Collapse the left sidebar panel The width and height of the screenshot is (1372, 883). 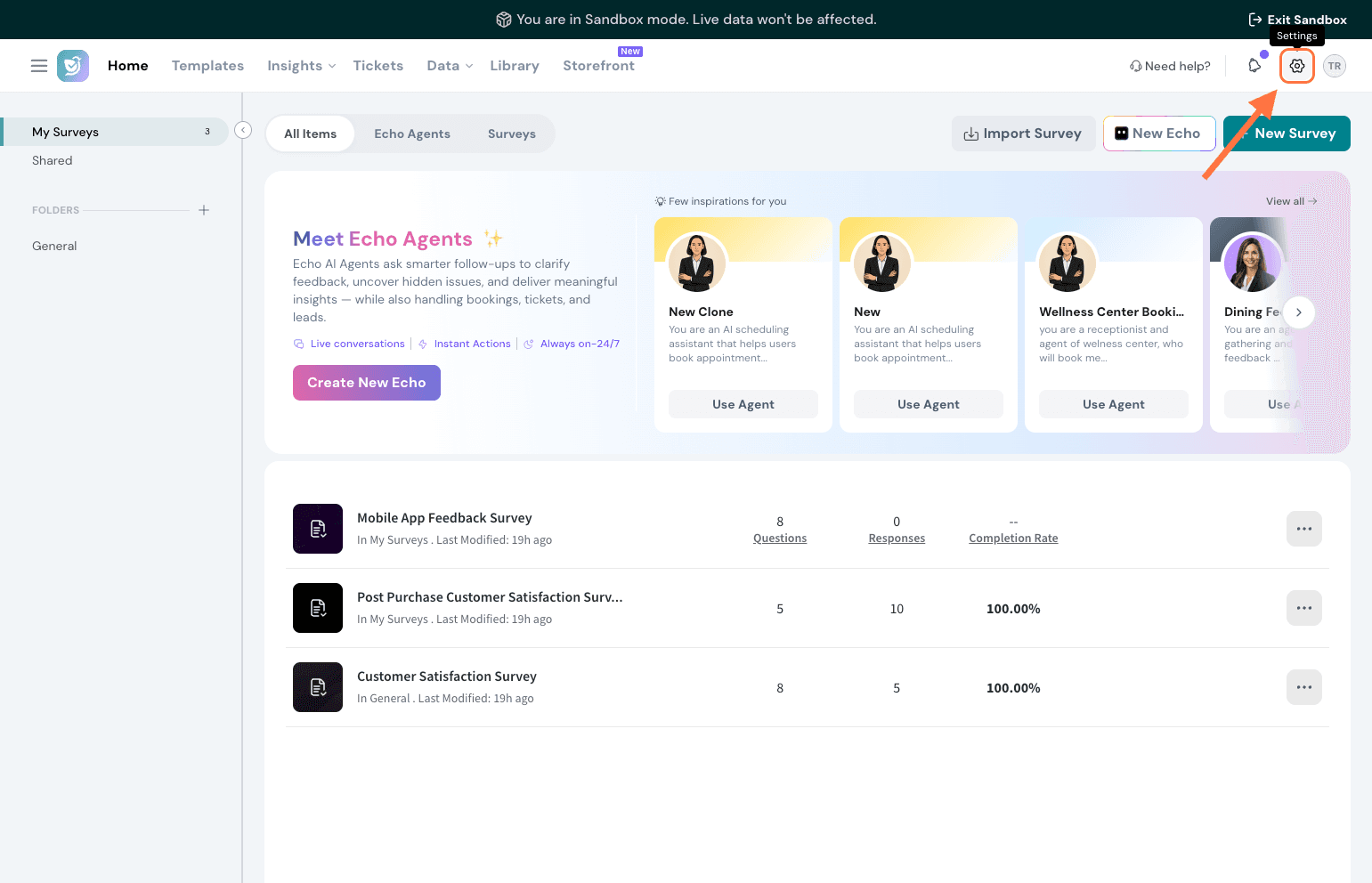click(x=243, y=131)
